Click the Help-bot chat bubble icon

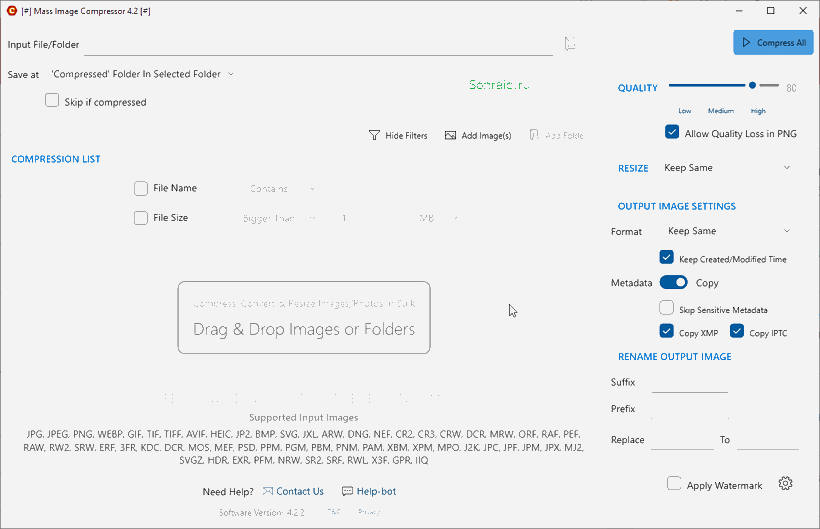coord(347,491)
